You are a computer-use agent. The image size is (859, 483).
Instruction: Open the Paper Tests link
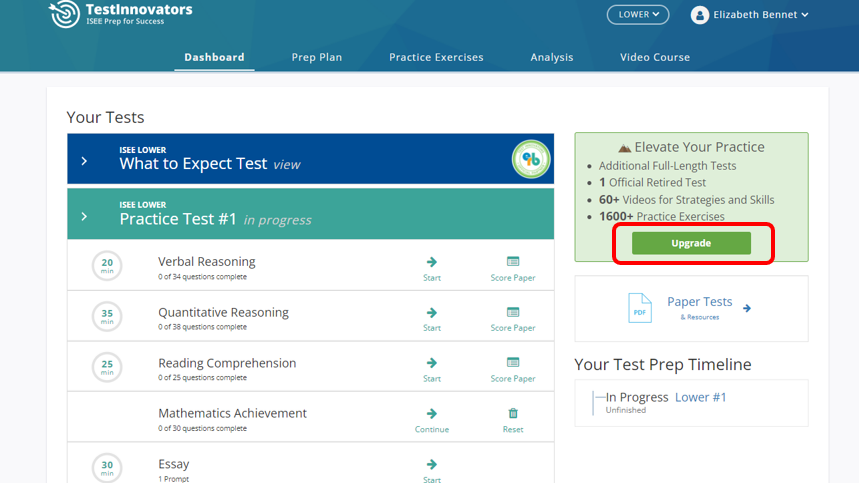(x=700, y=302)
